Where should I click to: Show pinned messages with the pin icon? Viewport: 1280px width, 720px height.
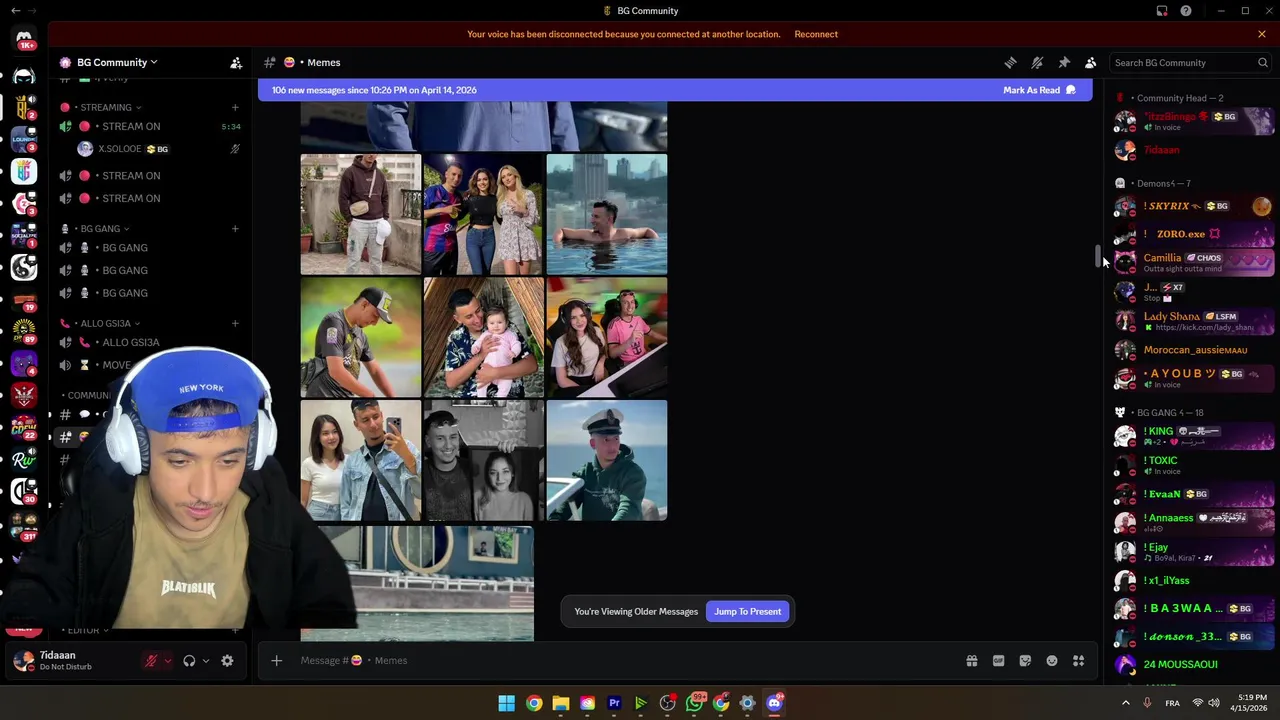[x=1064, y=62]
